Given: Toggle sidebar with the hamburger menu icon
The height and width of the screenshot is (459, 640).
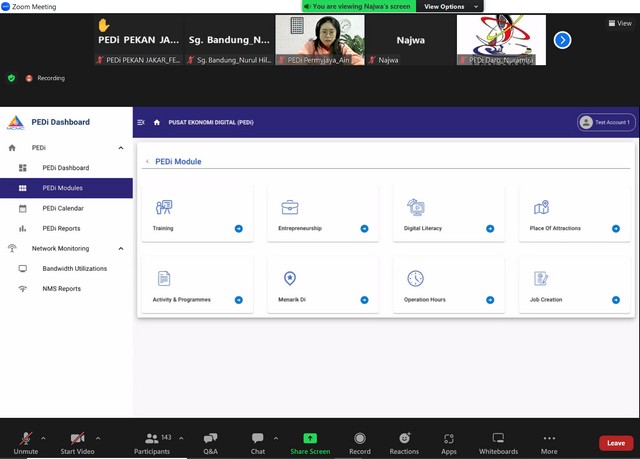Looking at the screenshot, I should (x=141, y=122).
